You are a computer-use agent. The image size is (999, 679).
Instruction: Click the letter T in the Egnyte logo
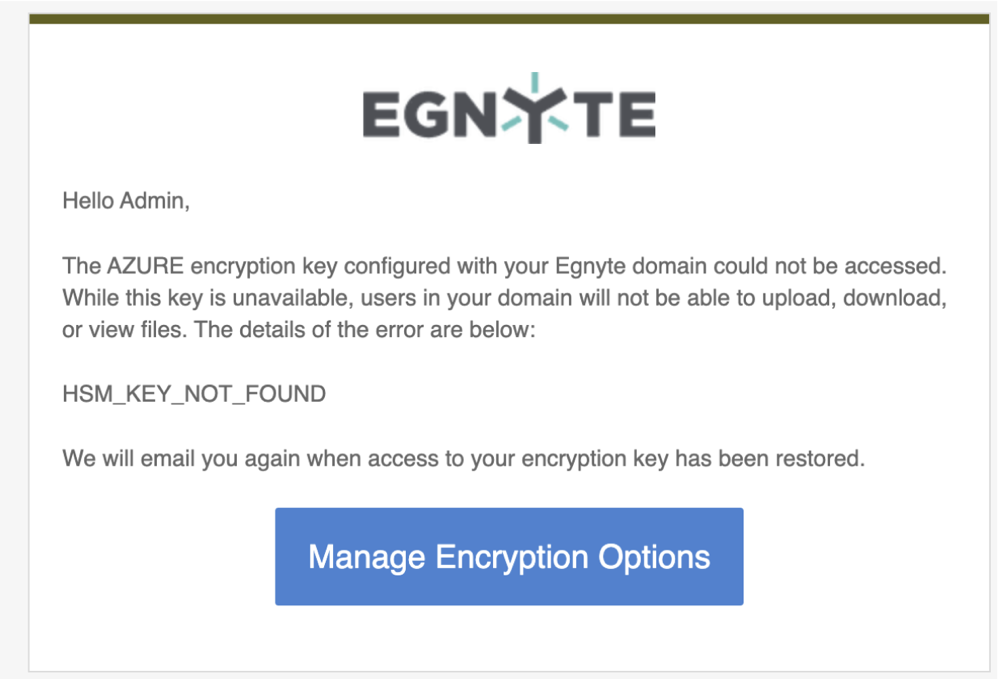tap(594, 115)
